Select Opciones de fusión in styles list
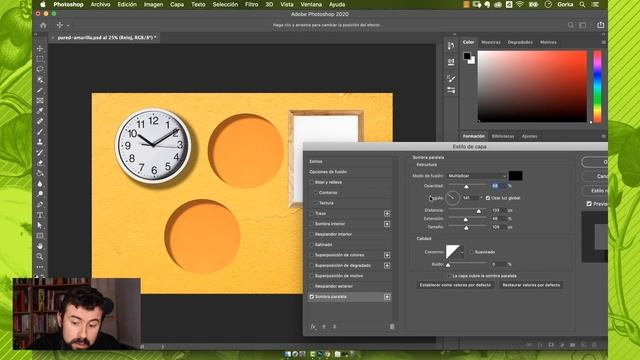Image resolution: width=640 pixels, height=360 pixels. click(x=349, y=172)
